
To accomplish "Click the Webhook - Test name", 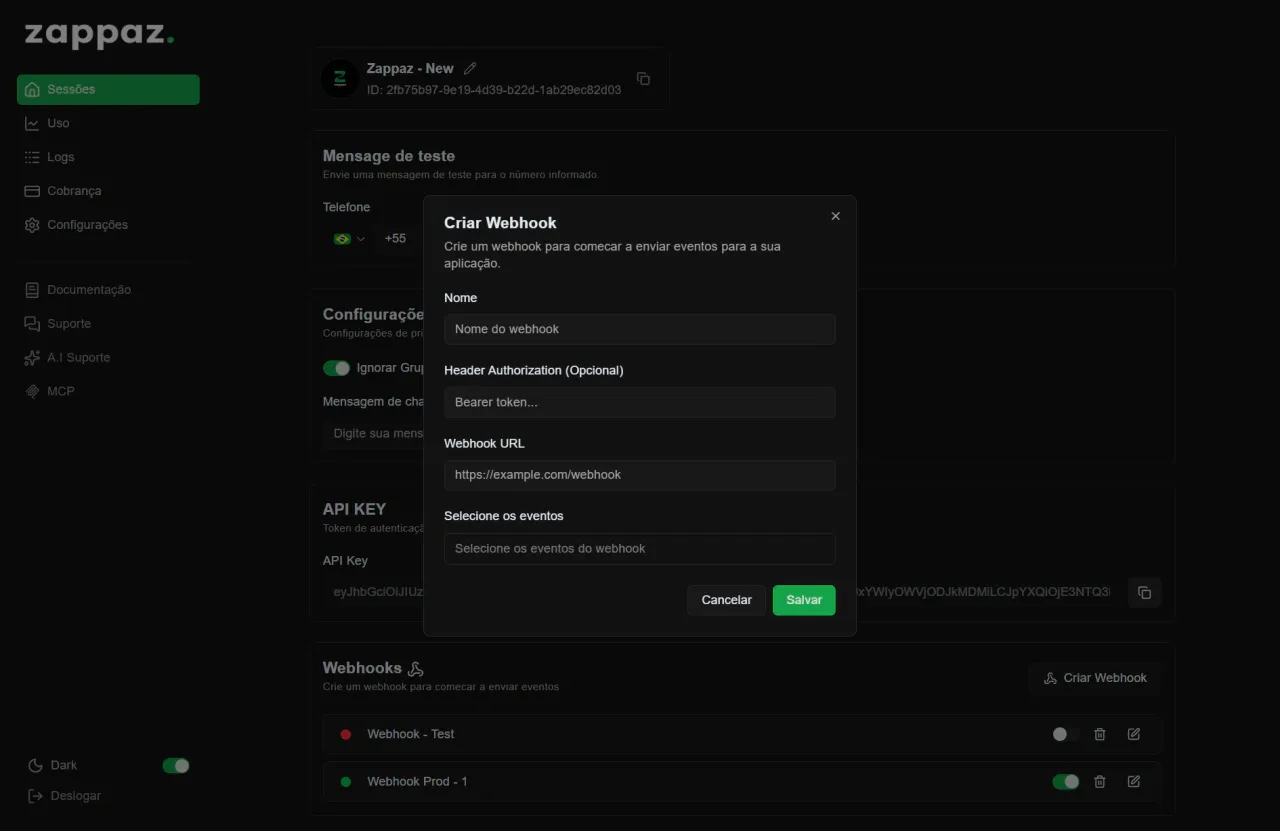I will point(410,734).
